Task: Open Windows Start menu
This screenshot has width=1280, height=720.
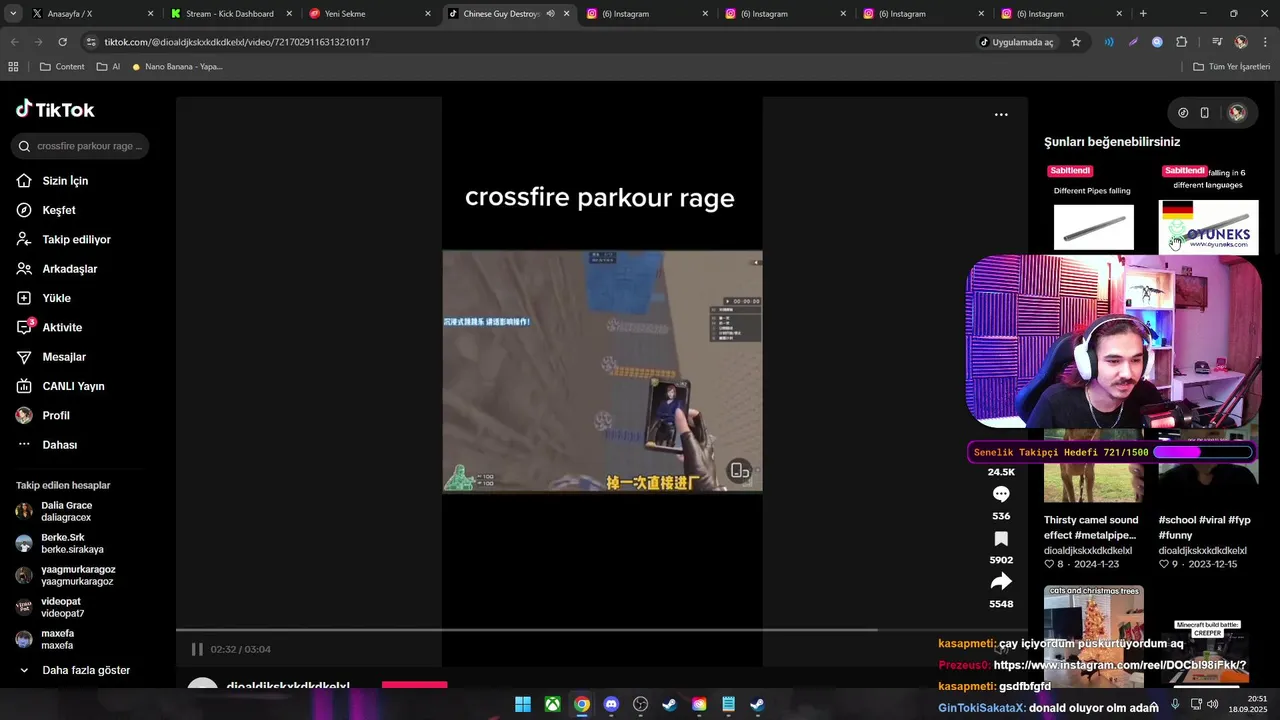Action: click(x=523, y=704)
